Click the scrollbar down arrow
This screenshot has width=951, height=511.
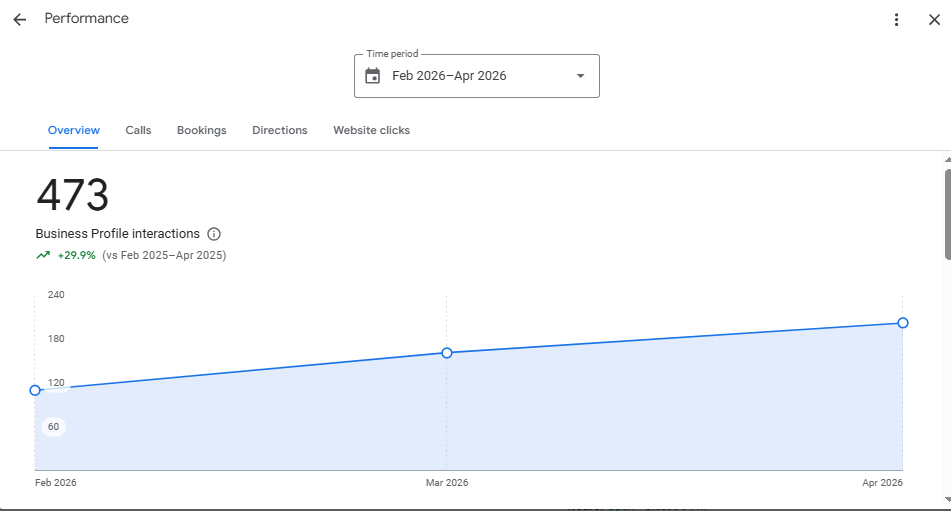pyautogui.click(x=947, y=500)
